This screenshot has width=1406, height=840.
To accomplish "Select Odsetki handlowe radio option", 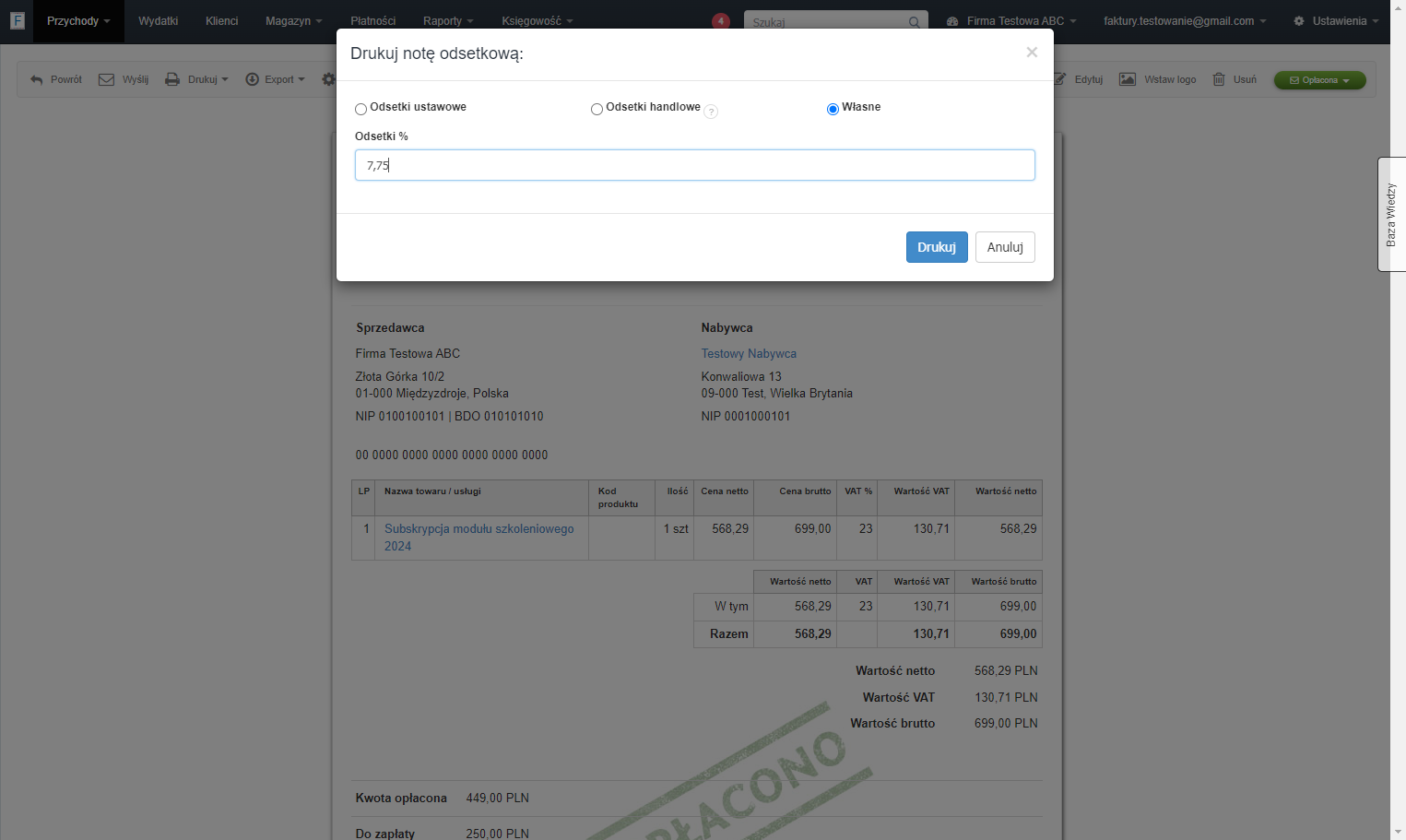I will pyautogui.click(x=597, y=109).
